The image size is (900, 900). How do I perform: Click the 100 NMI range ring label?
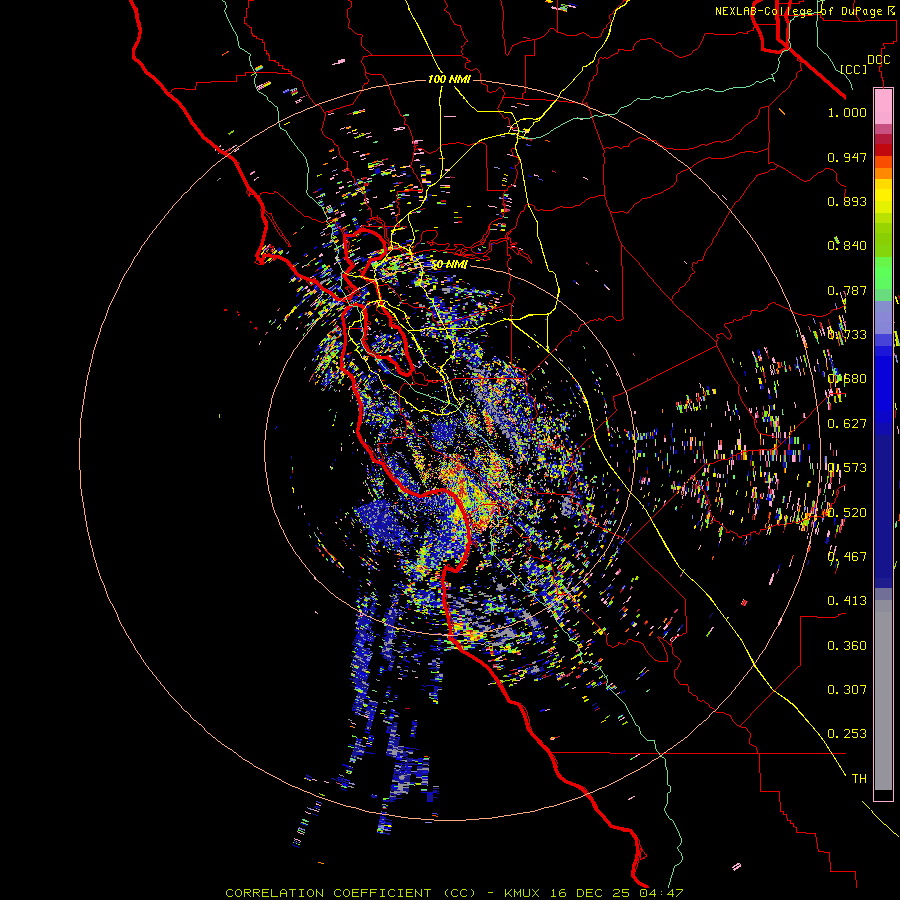click(449, 79)
